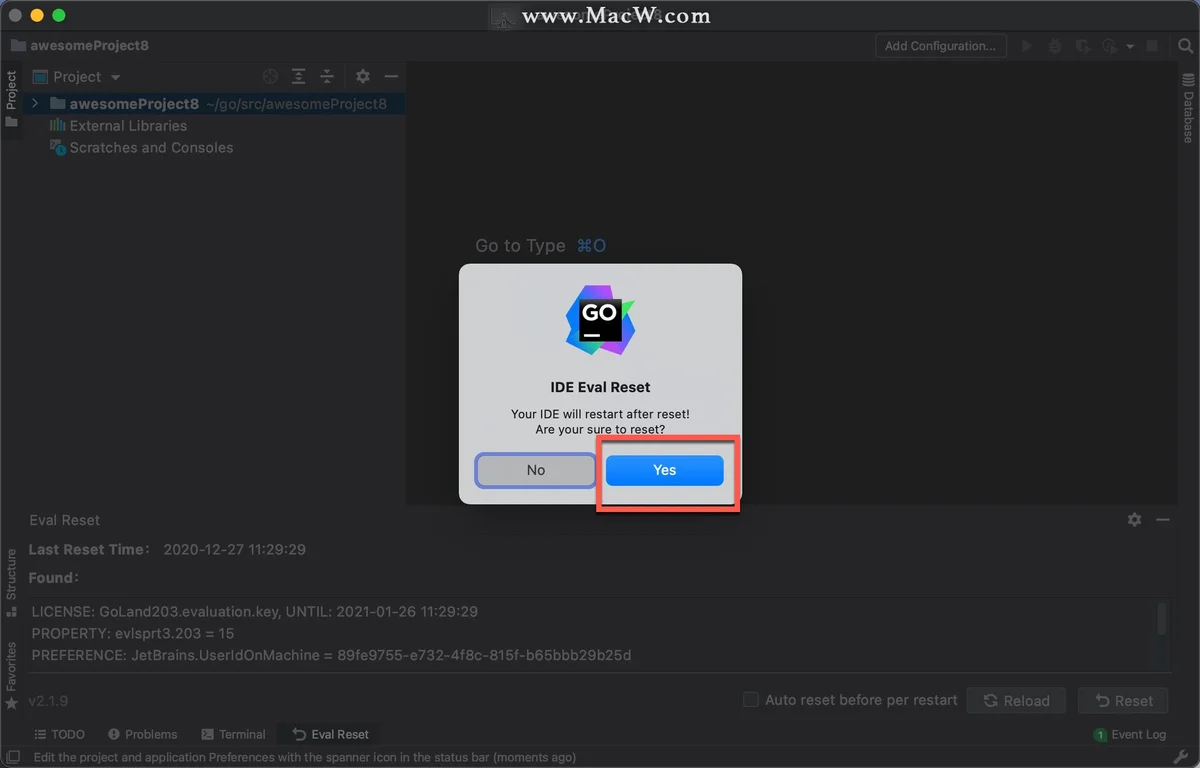Open the Database tool window

point(1188,110)
